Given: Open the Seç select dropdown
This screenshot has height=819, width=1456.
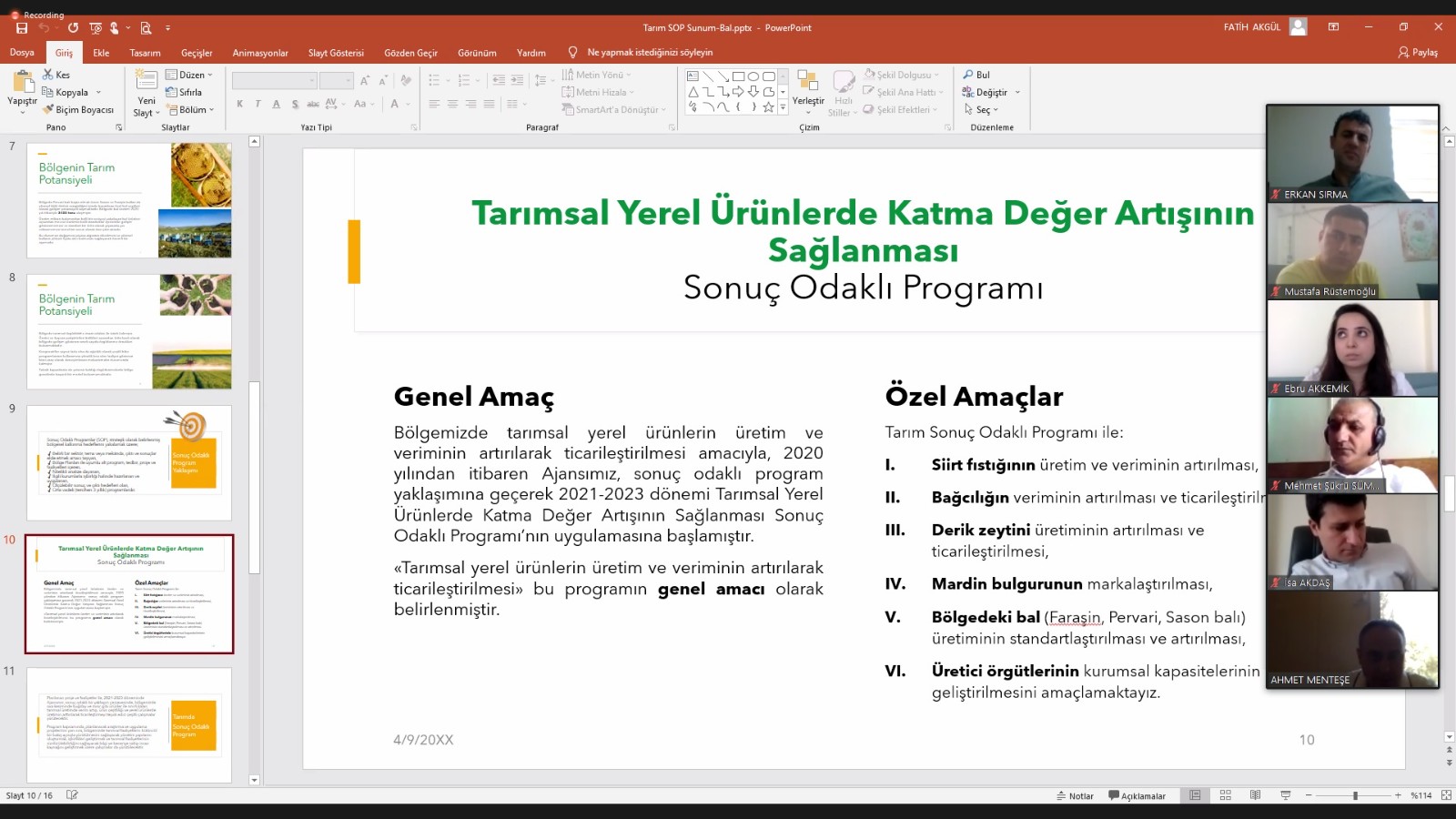Looking at the screenshot, I should (981, 109).
